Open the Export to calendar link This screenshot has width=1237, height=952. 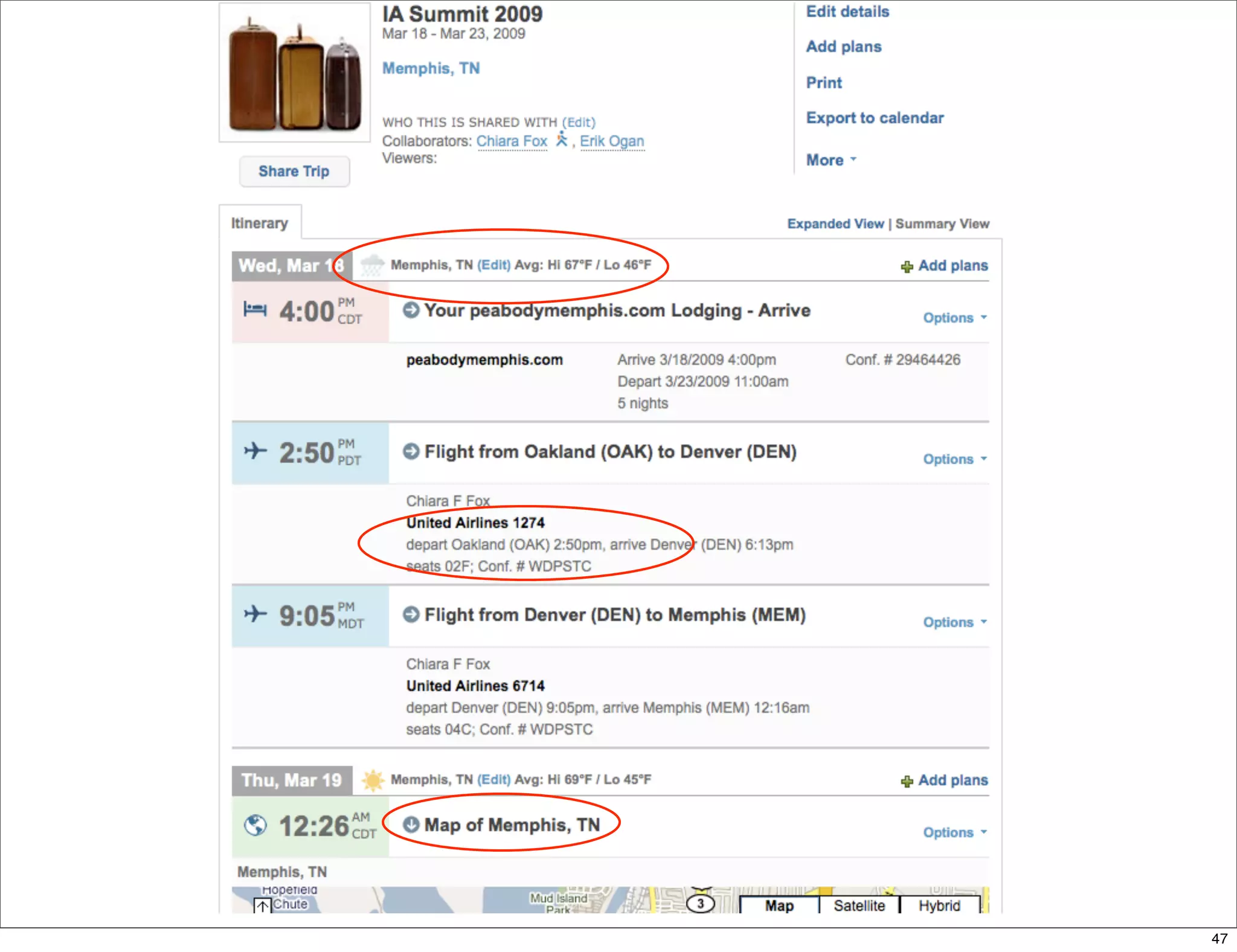pos(875,118)
